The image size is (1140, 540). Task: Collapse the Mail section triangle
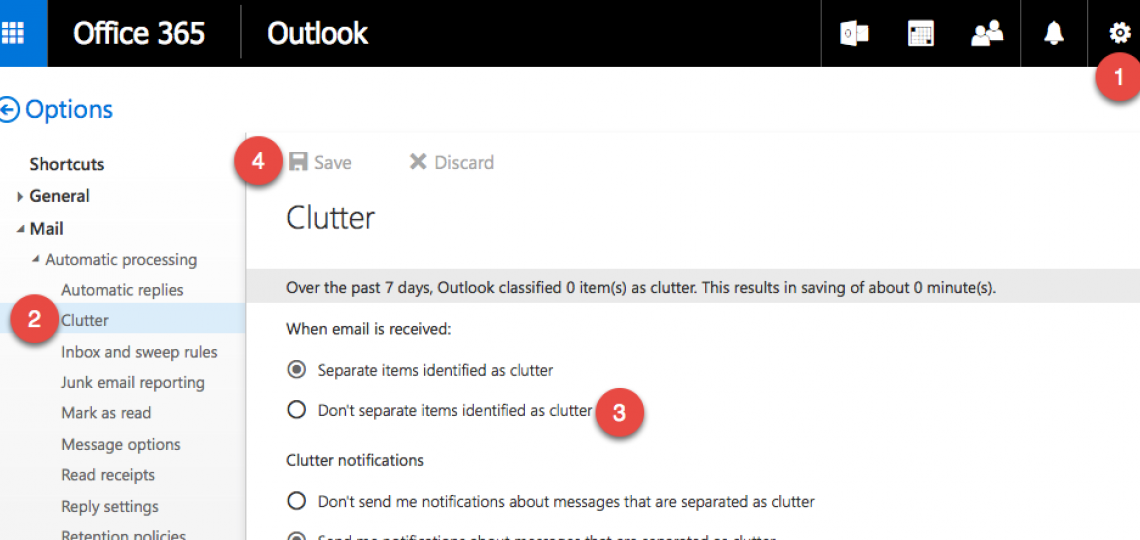(x=20, y=230)
